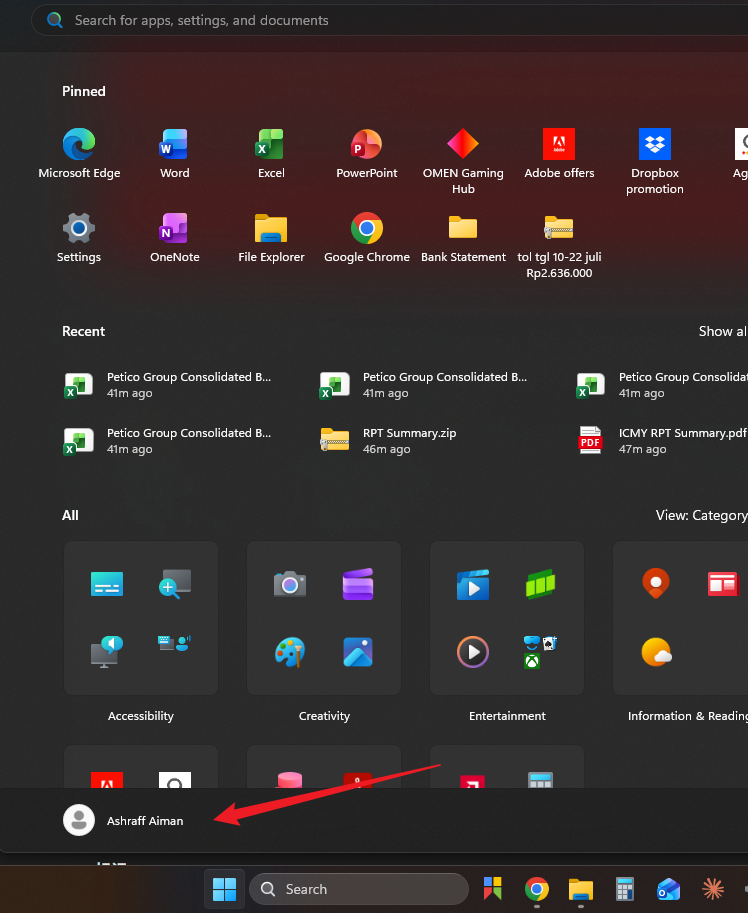Viewport: 748px width, 913px height.
Task: Open Petico Group file beside RPT Summary.zip
Action: click(x=170, y=441)
